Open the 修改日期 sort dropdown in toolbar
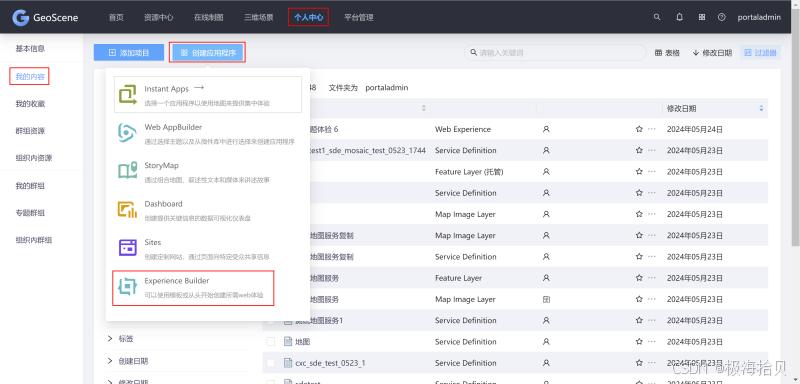 click(712, 53)
